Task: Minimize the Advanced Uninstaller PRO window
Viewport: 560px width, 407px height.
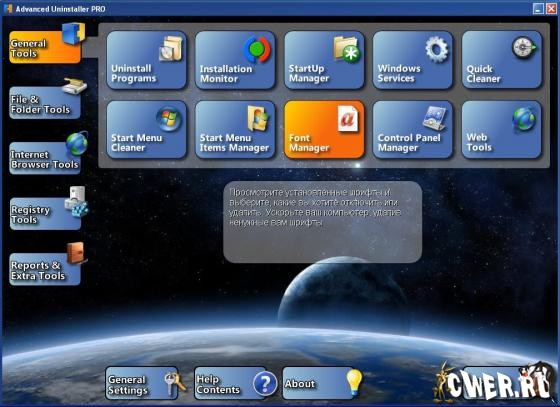Action: [538, 9]
